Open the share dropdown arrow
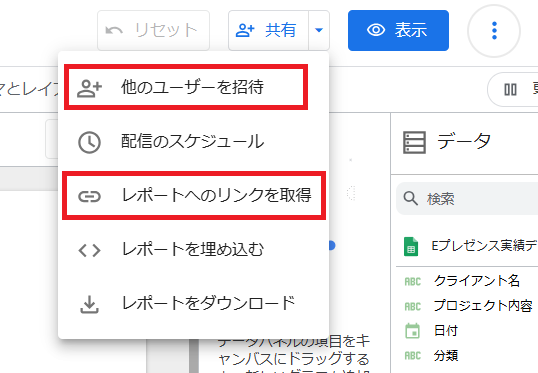The height and width of the screenshot is (373, 538). coord(319,31)
